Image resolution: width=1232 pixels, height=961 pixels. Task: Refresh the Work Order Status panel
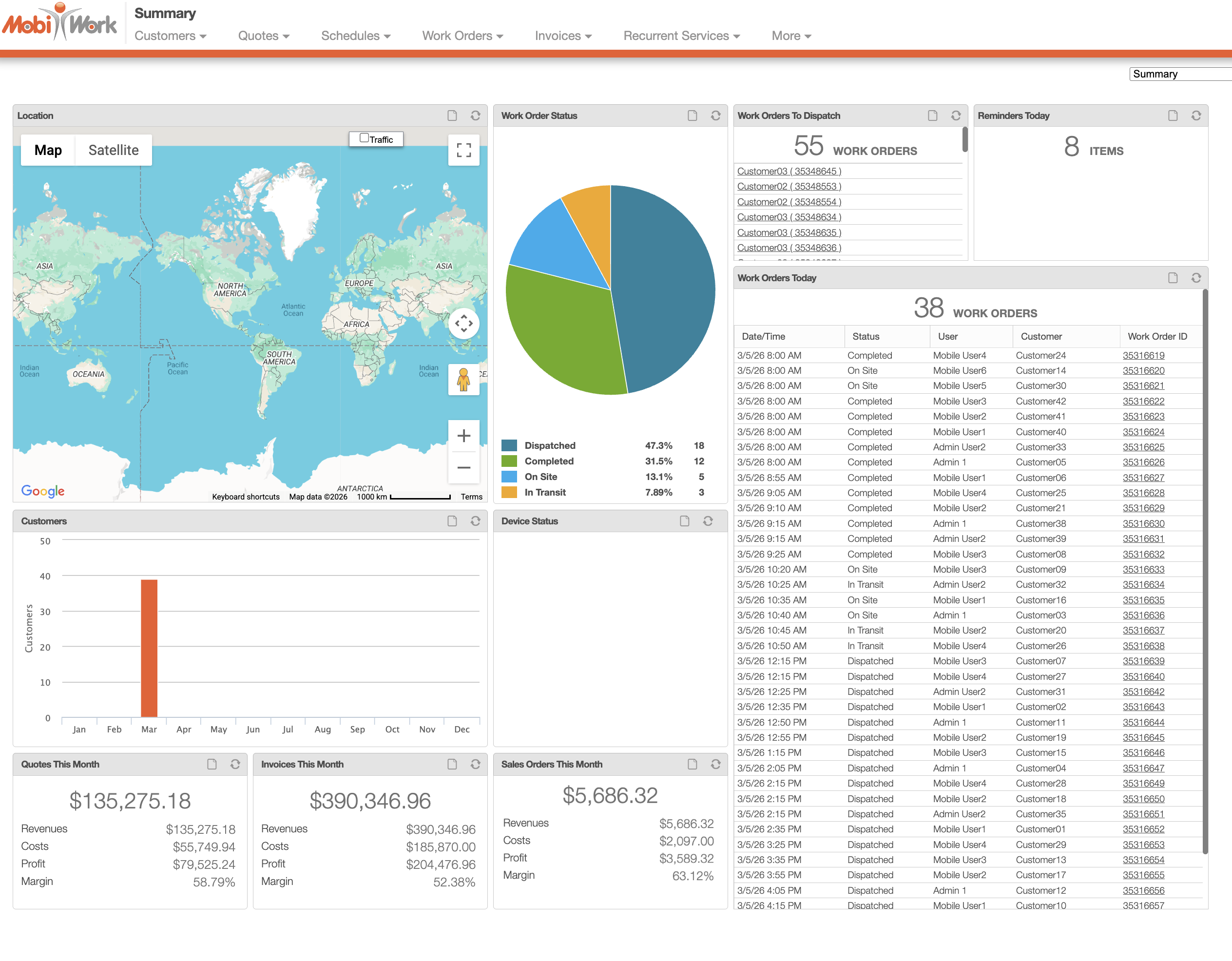point(715,115)
